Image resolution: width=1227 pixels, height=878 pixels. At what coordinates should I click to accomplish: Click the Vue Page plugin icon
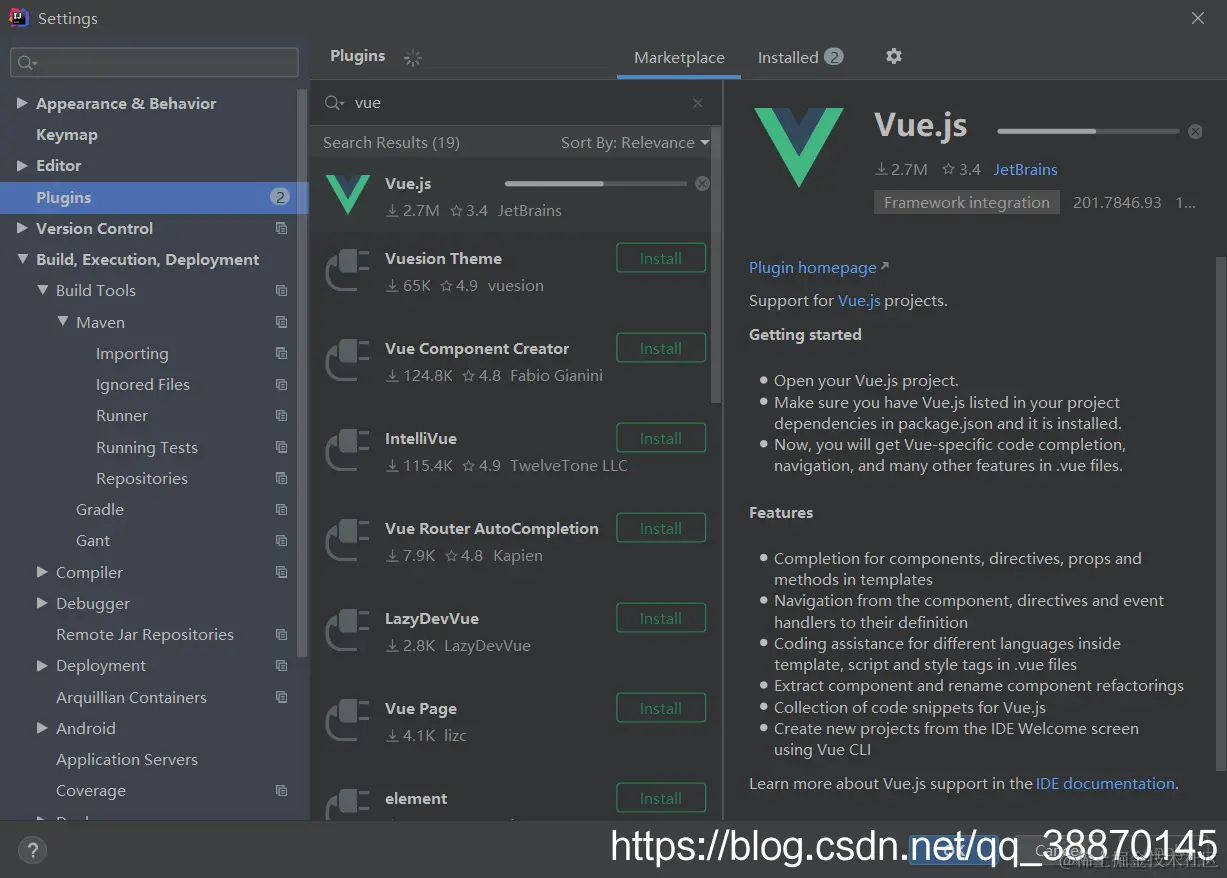click(348, 720)
